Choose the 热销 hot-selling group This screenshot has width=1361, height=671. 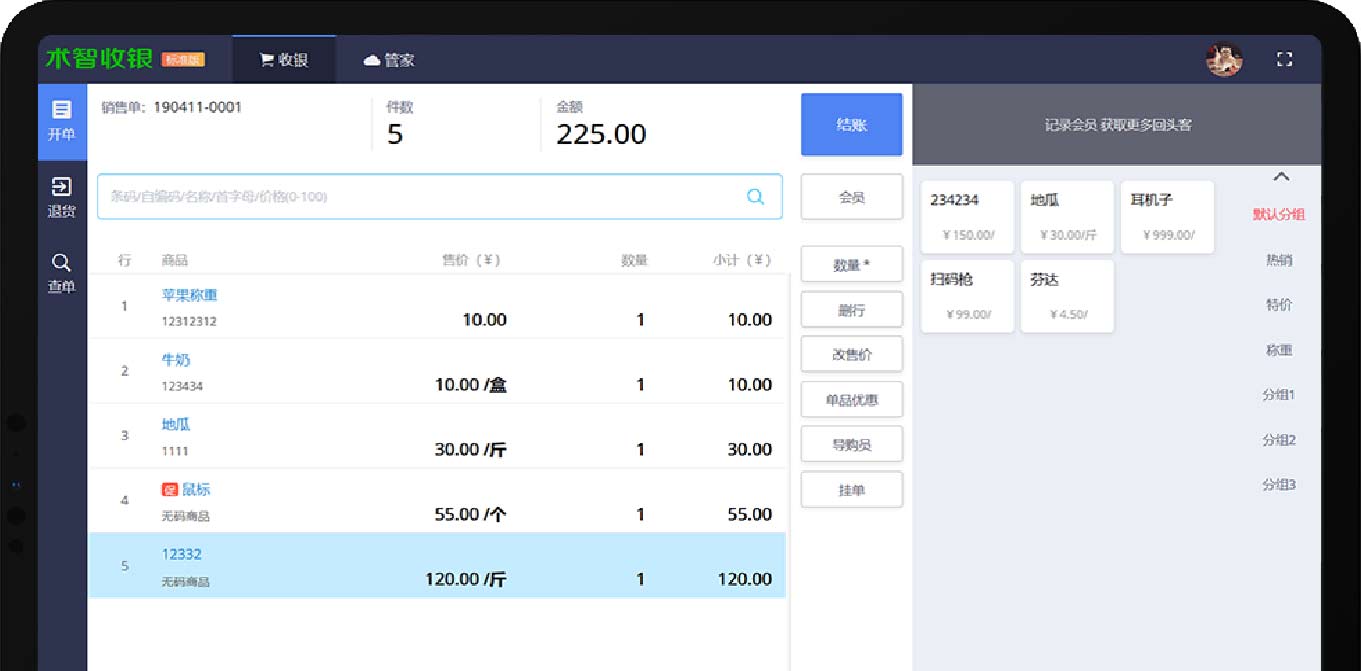pyautogui.click(x=1278, y=260)
